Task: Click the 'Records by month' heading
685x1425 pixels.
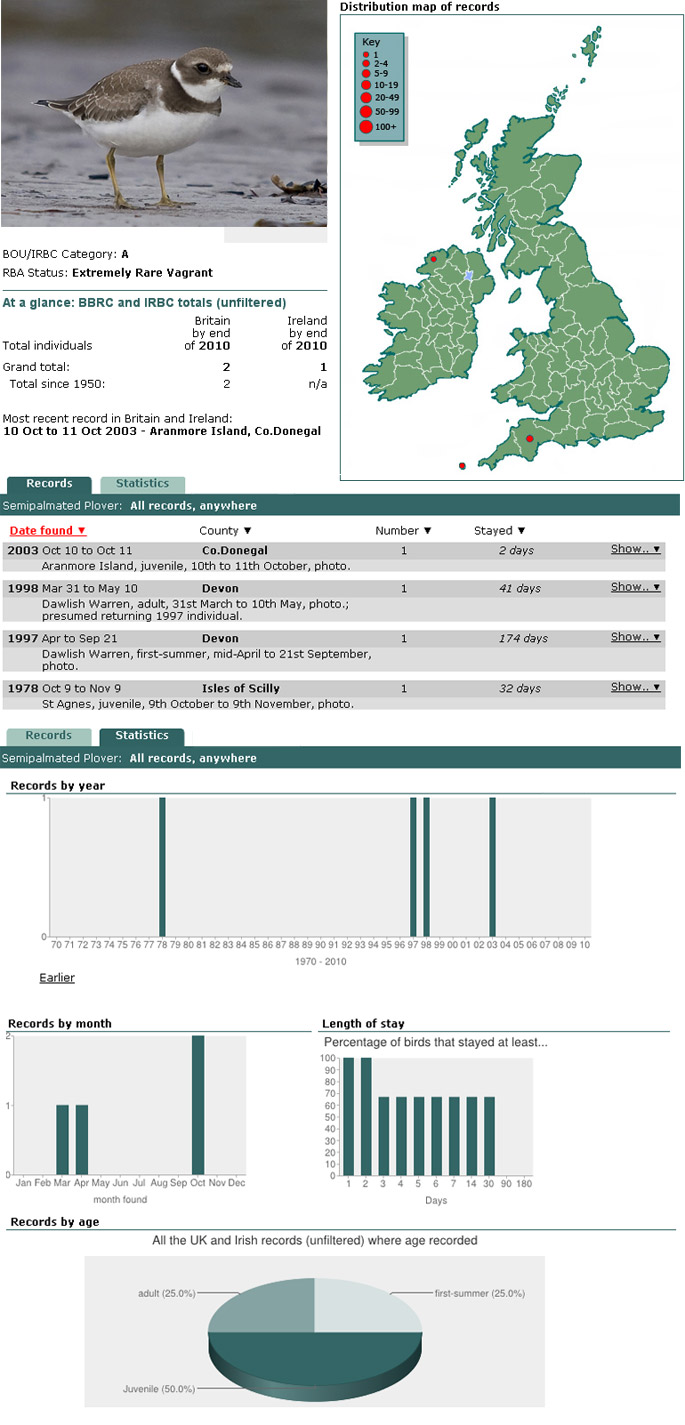Action: tap(60, 1023)
